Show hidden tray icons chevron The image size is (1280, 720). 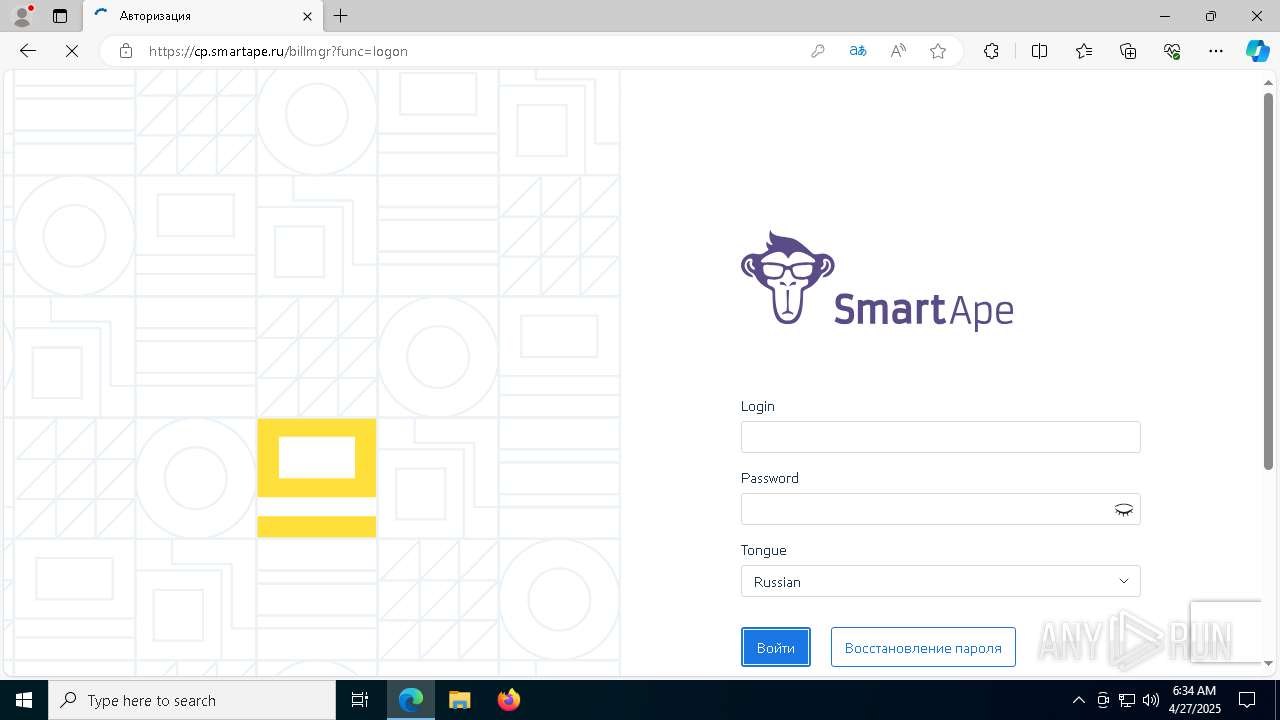pos(1078,700)
